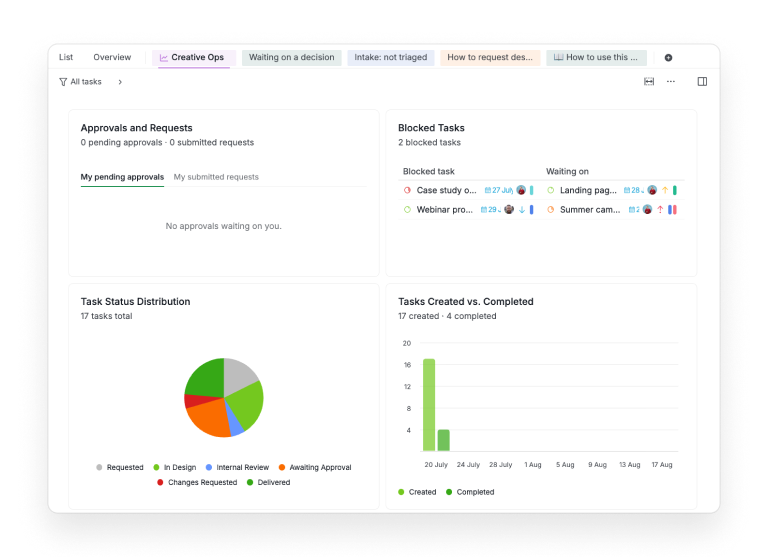Toggle the Completed series legend

(470, 492)
